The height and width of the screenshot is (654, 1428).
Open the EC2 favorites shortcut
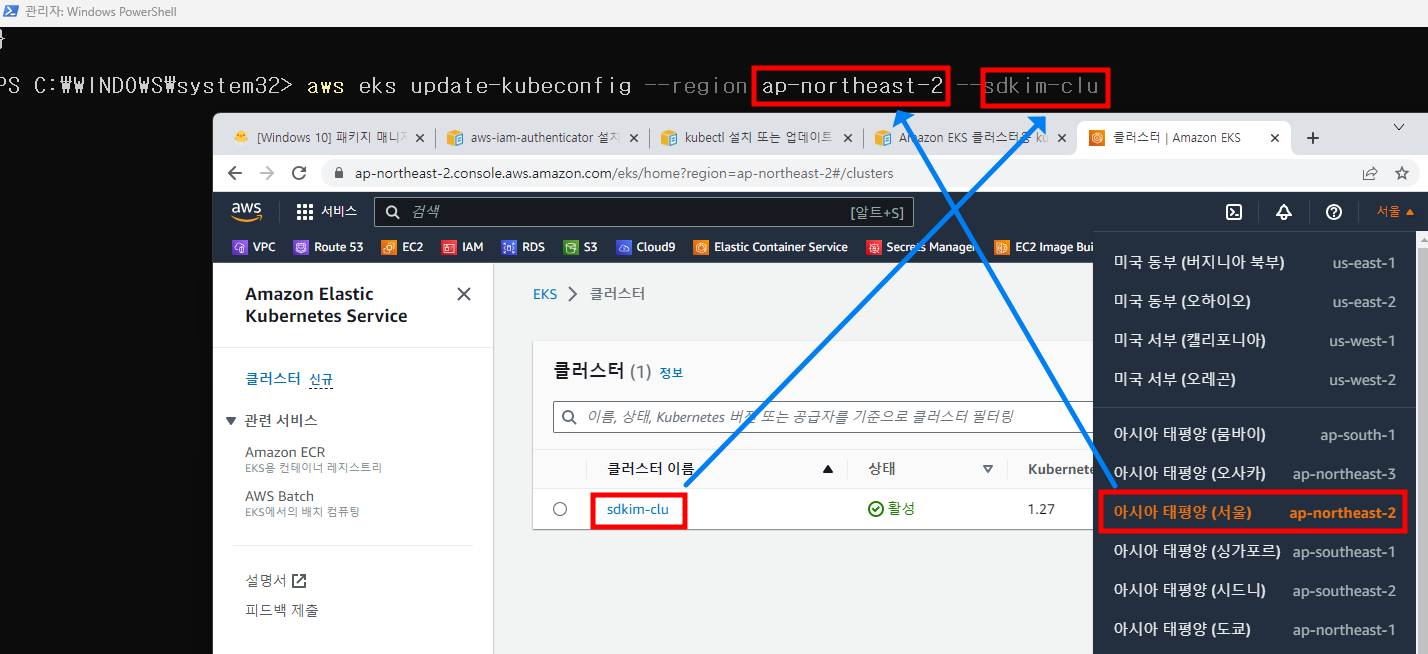402,247
